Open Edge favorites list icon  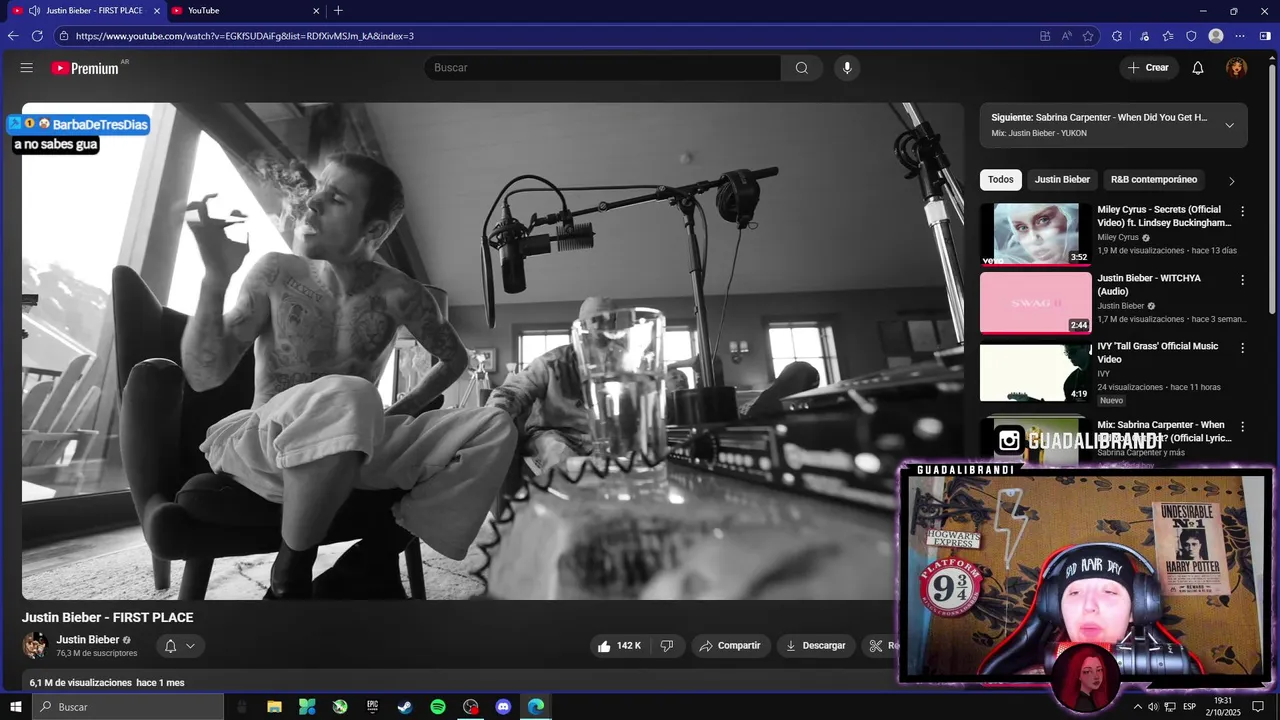(x=1168, y=36)
